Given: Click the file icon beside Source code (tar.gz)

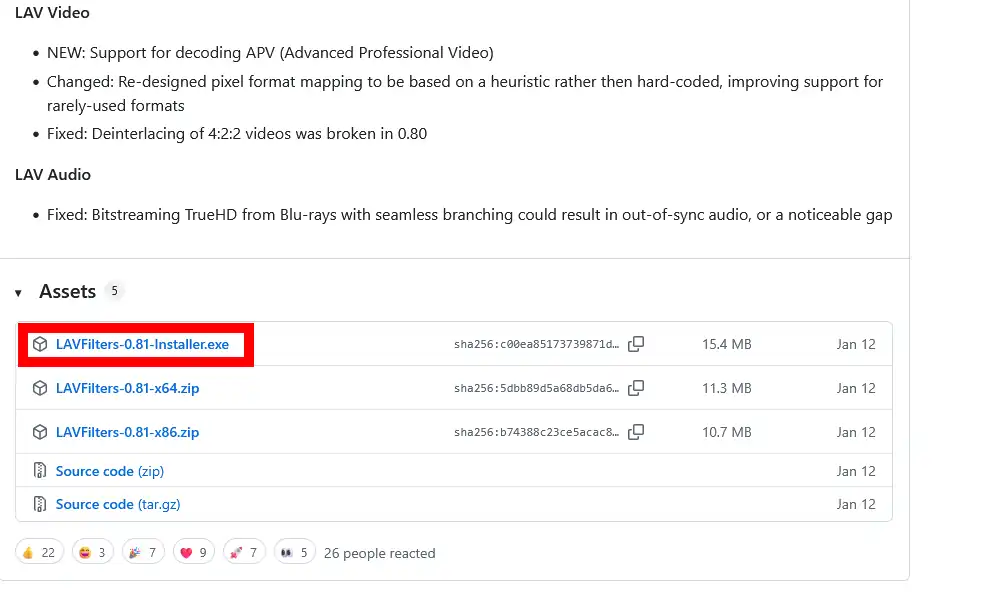Looking at the screenshot, I should tap(40, 504).
